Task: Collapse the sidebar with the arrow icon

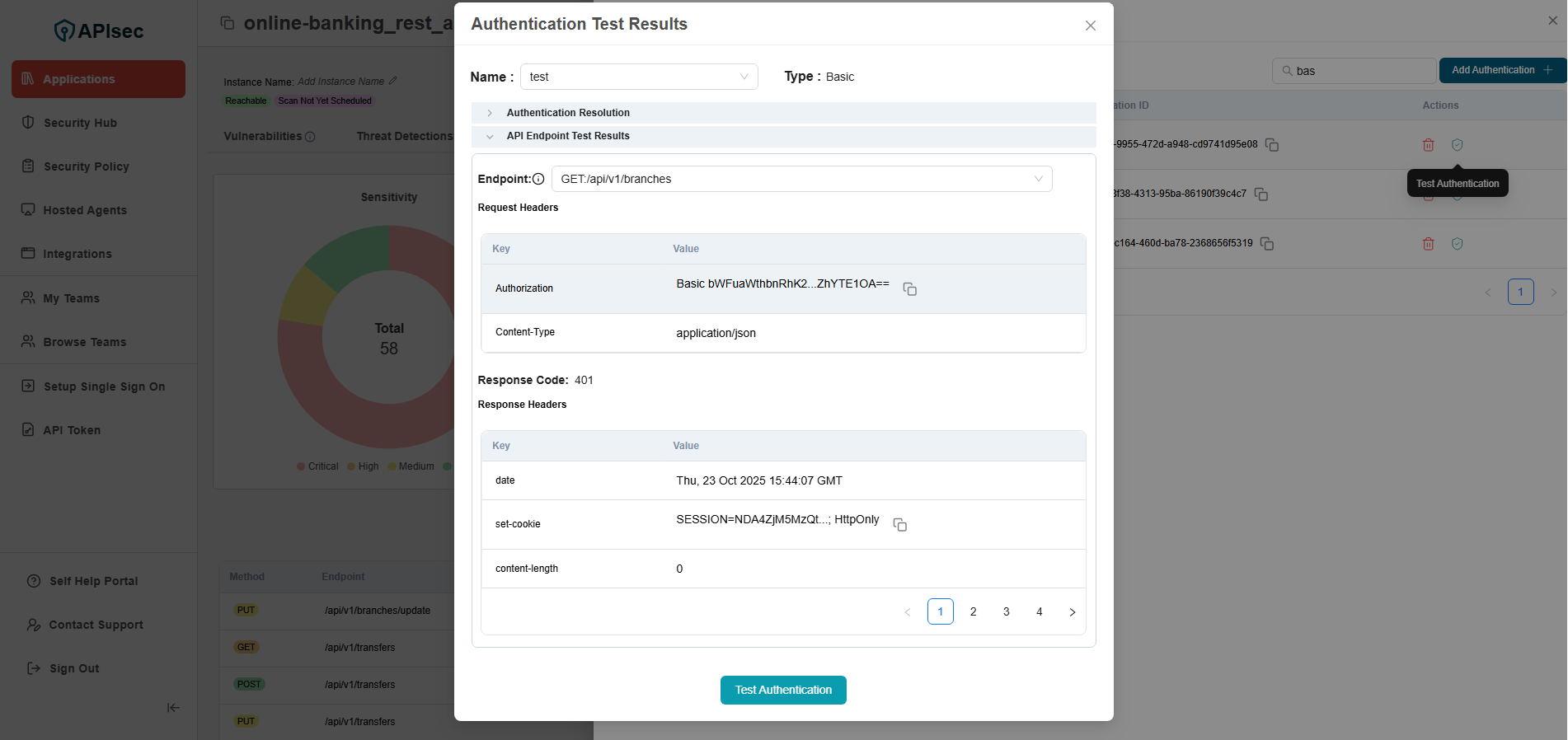Action: (173, 708)
